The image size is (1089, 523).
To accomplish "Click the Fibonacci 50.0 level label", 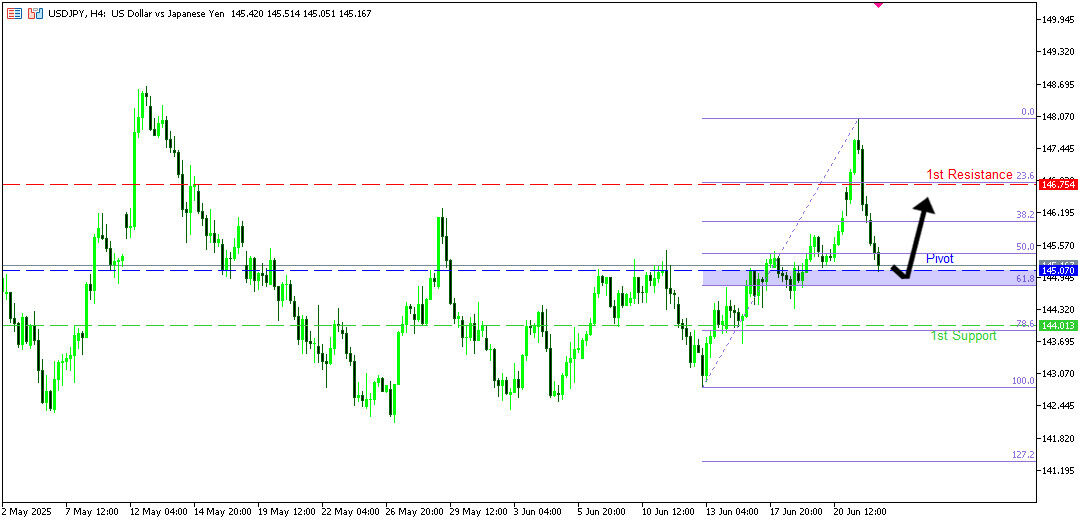I will click(1025, 247).
